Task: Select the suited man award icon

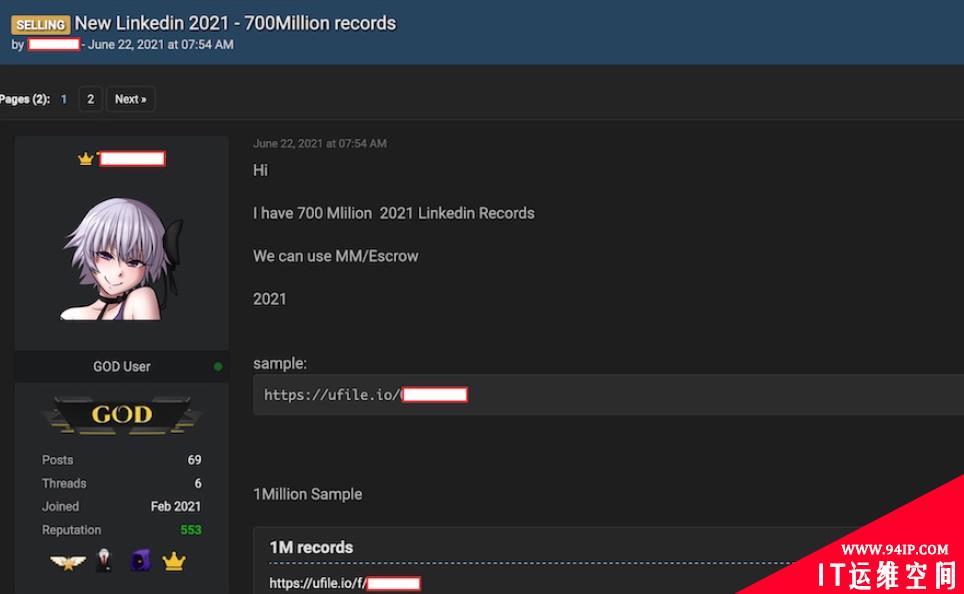Action: (104, 561)
